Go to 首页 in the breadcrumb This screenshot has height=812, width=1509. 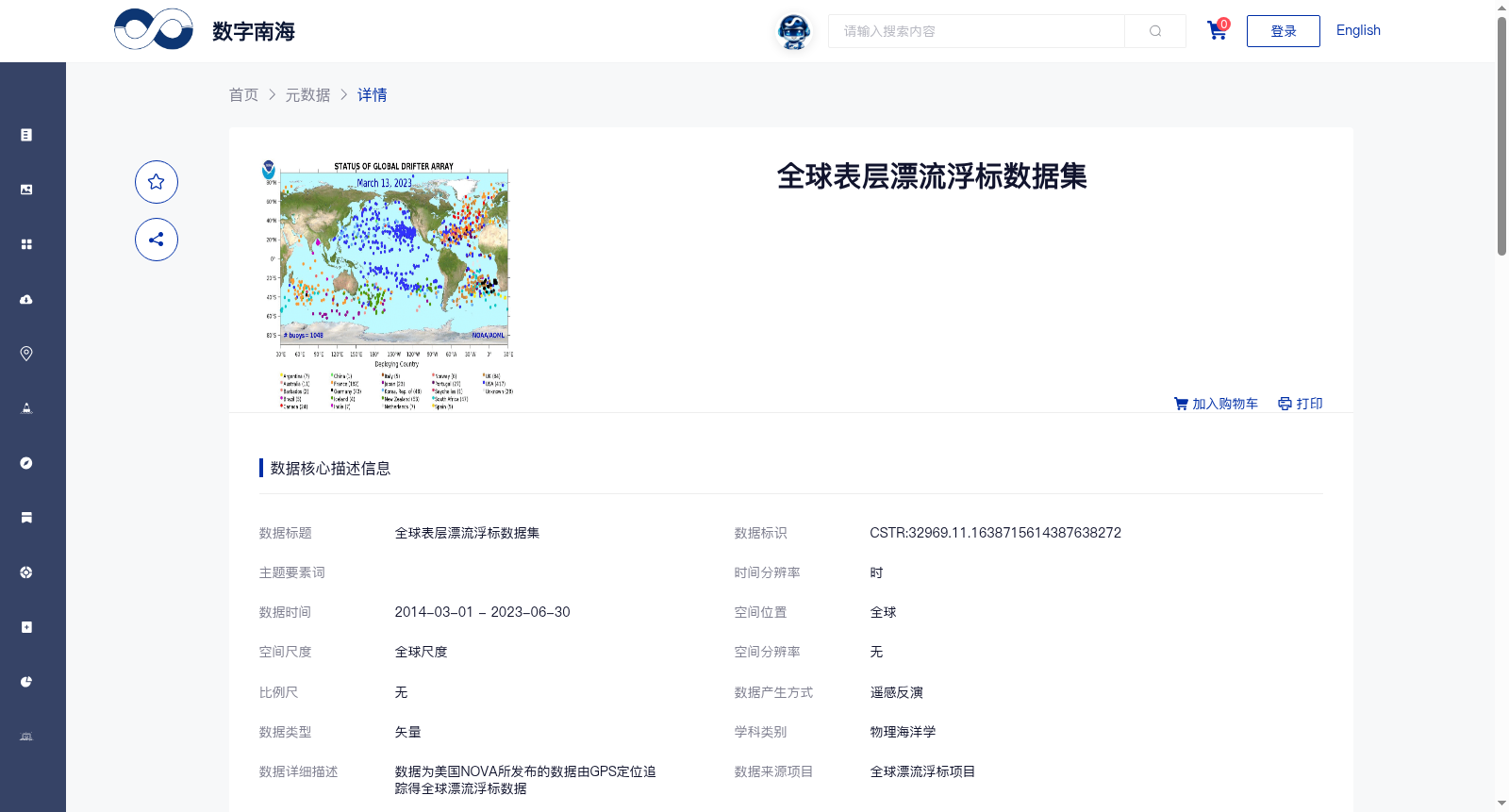click(243, 94)
